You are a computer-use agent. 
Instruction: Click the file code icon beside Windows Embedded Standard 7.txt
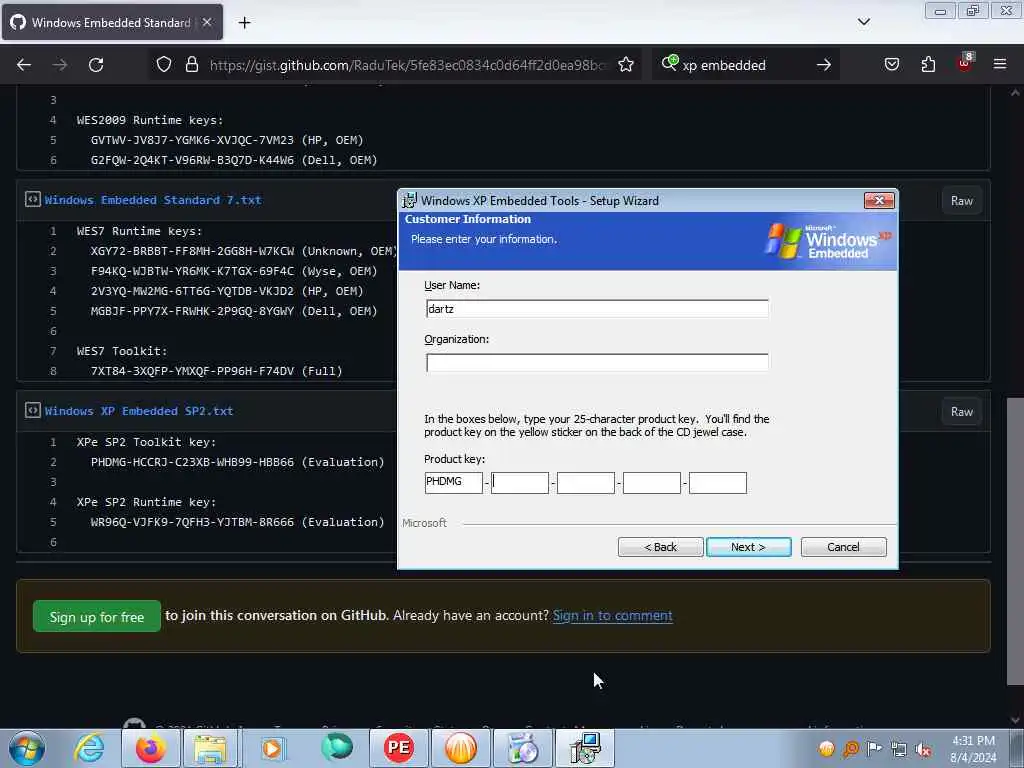click(33, 199)
